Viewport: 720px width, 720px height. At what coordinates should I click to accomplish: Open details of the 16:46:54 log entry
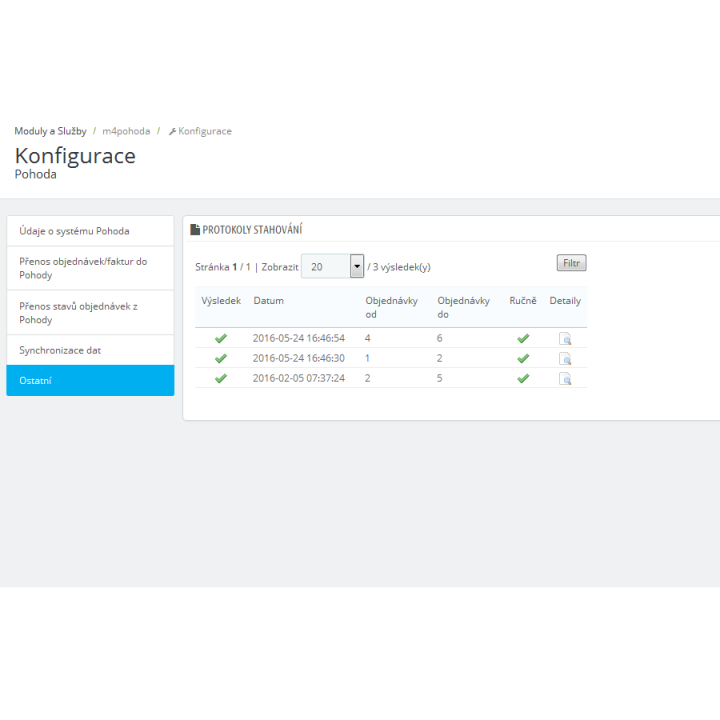[565, 338]
